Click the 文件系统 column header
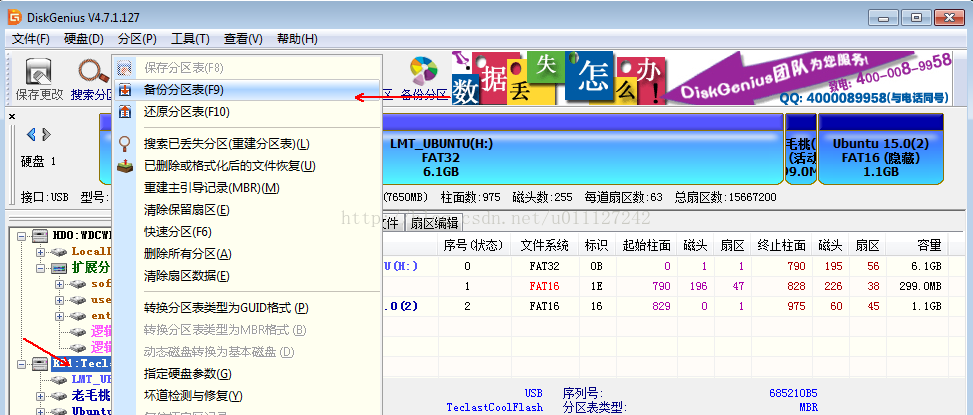This screenshot has height=415, width=973. coord(544,246)
